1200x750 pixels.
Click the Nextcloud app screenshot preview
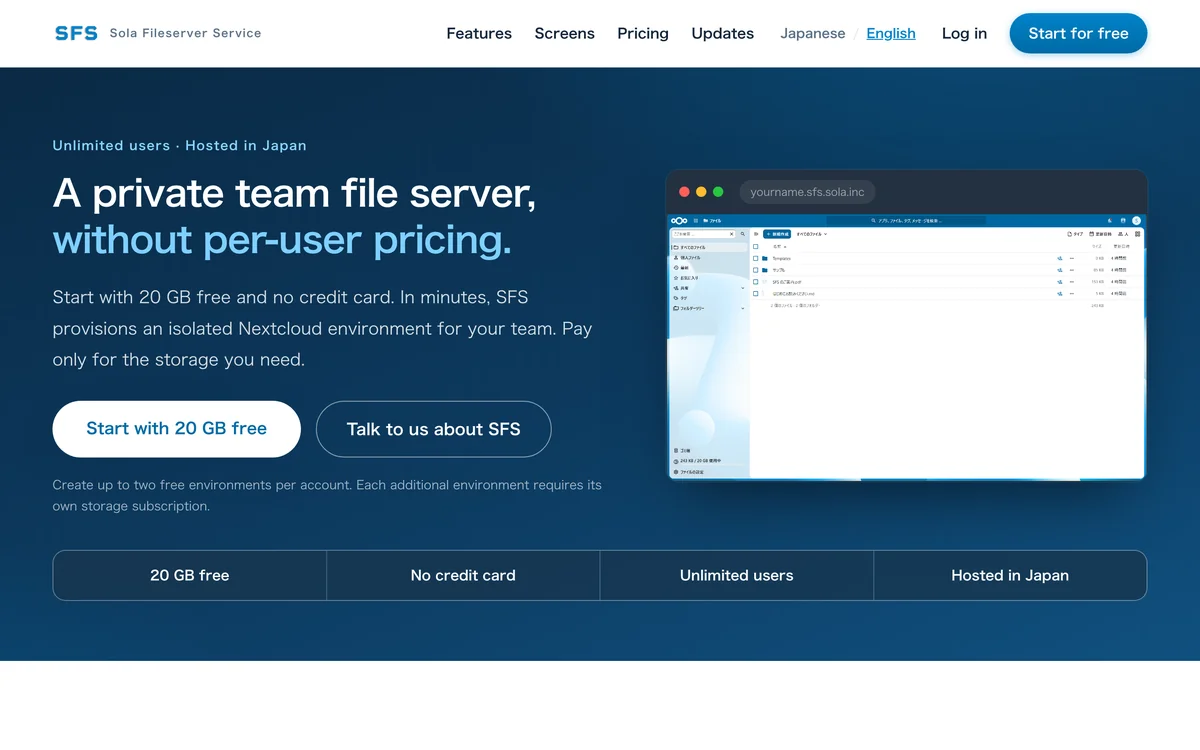(x=906, y=346)
